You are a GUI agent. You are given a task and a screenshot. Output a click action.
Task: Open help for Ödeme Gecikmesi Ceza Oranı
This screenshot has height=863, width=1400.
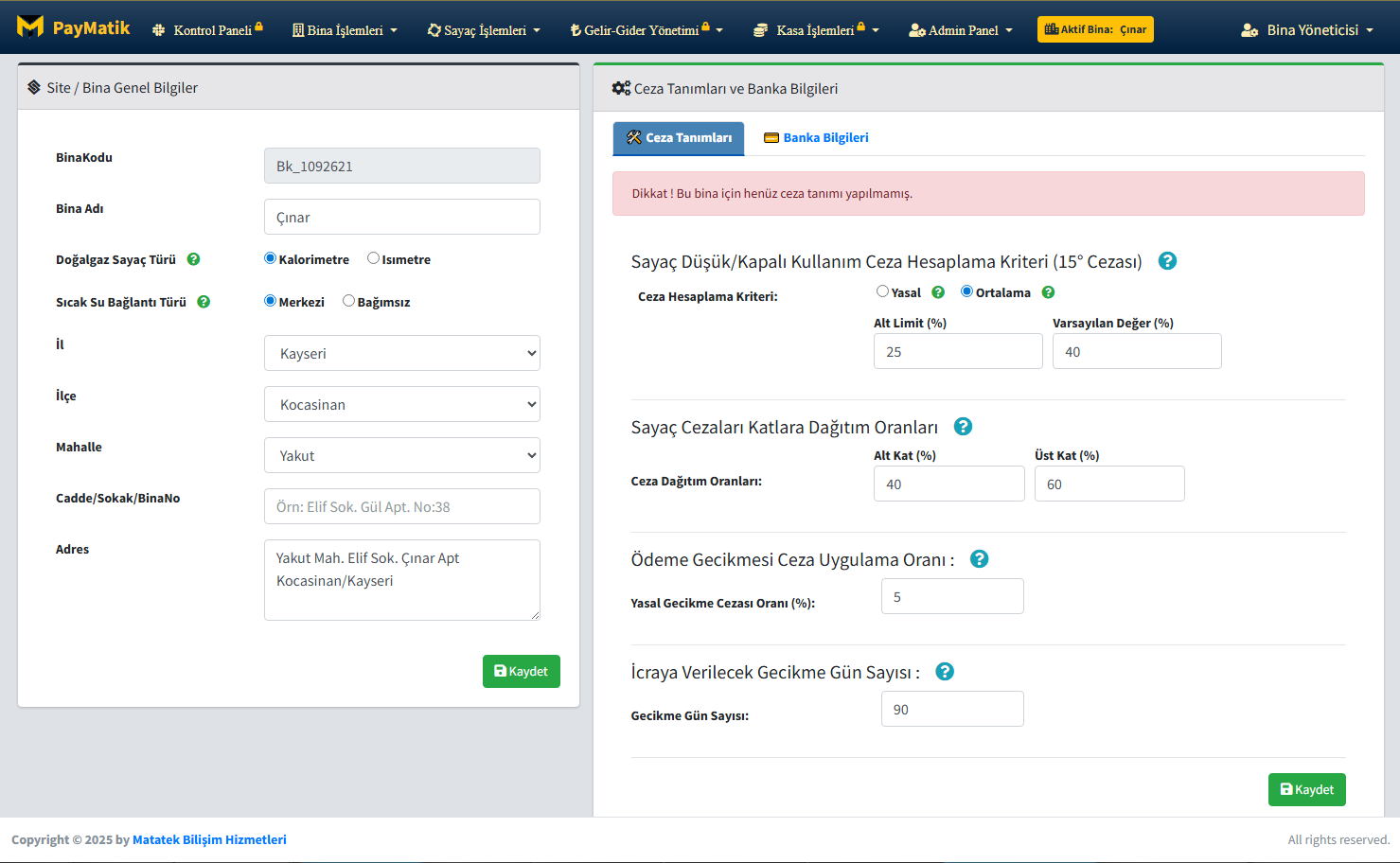979,559
